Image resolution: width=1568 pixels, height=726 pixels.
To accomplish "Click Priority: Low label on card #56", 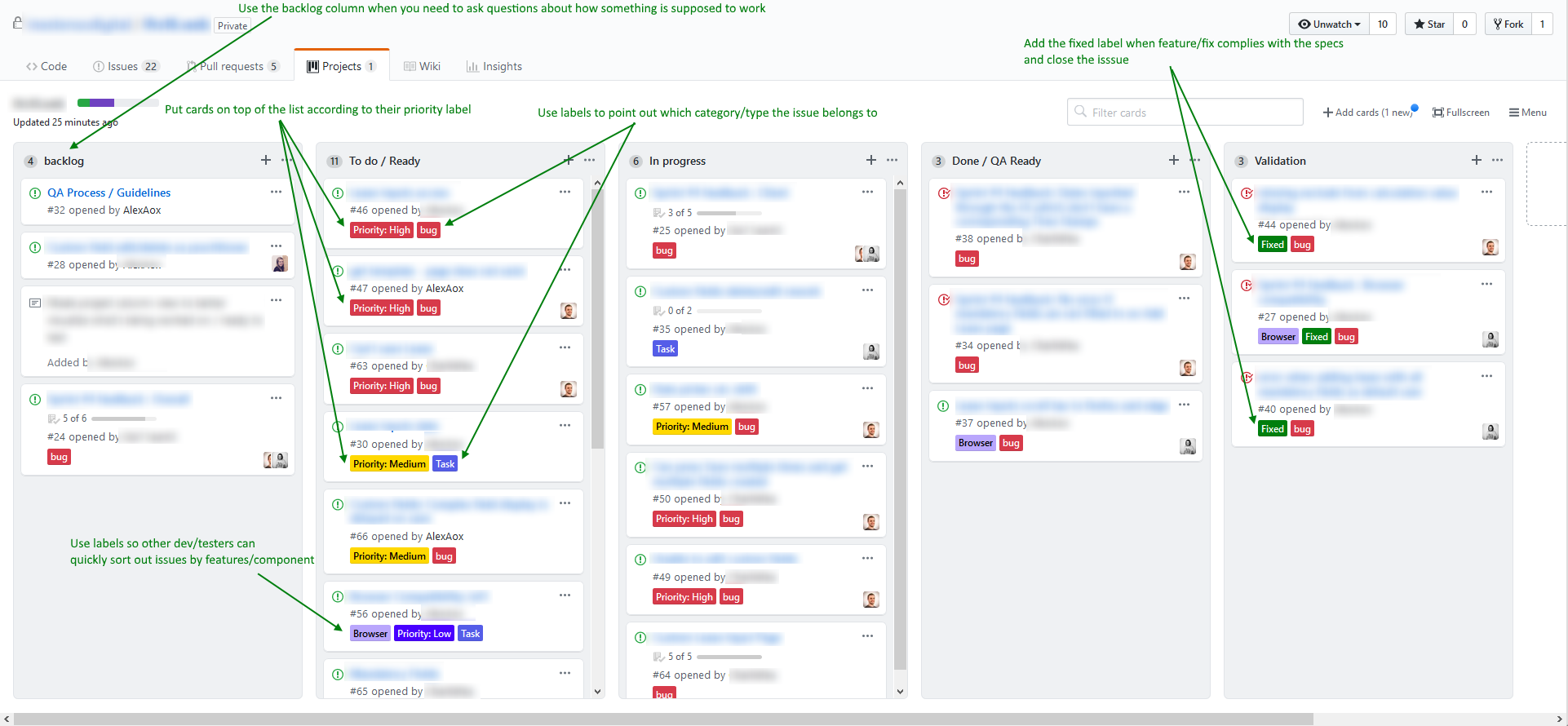I will tap(424, 634).
